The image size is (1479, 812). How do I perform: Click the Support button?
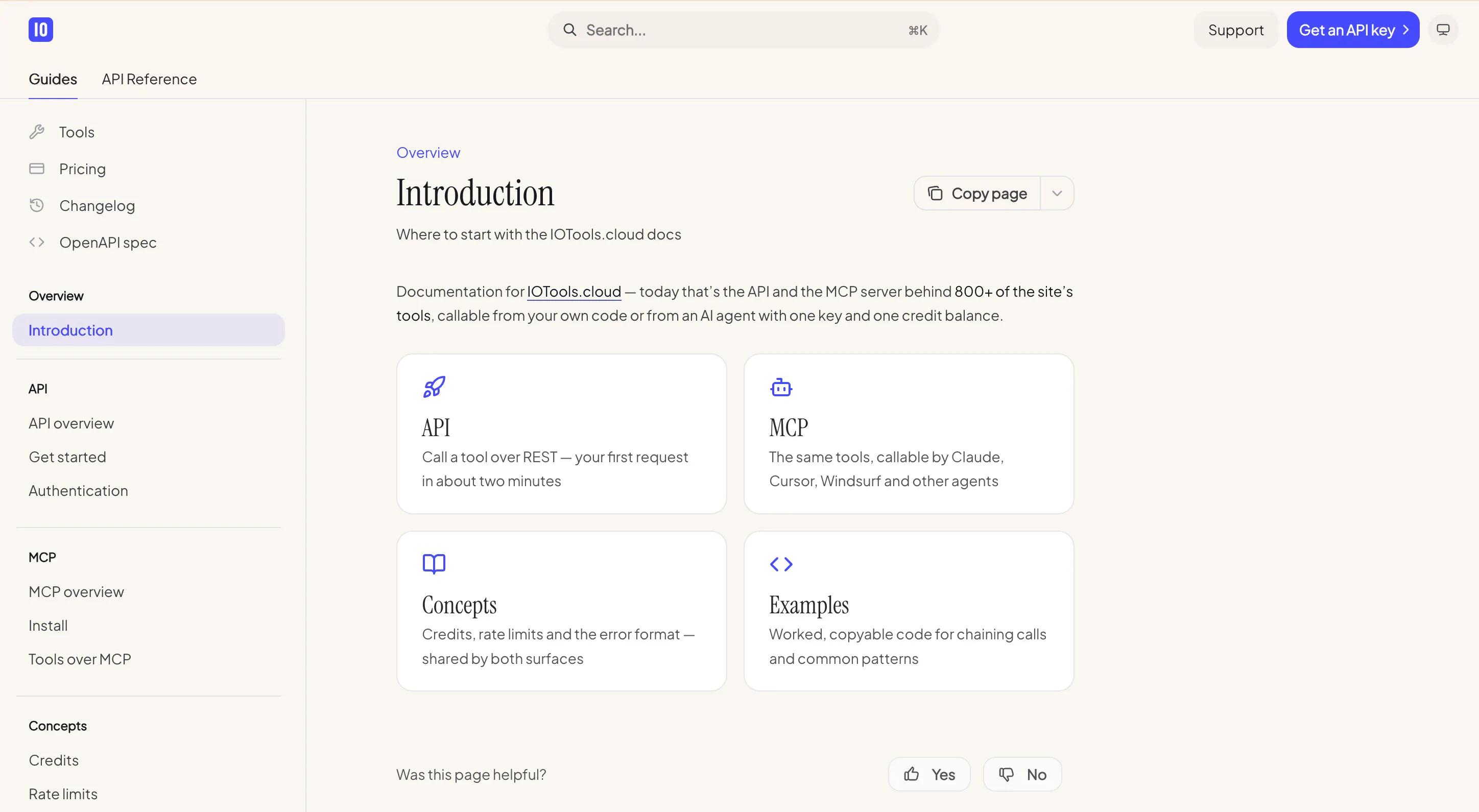[x=1235, y=30]
